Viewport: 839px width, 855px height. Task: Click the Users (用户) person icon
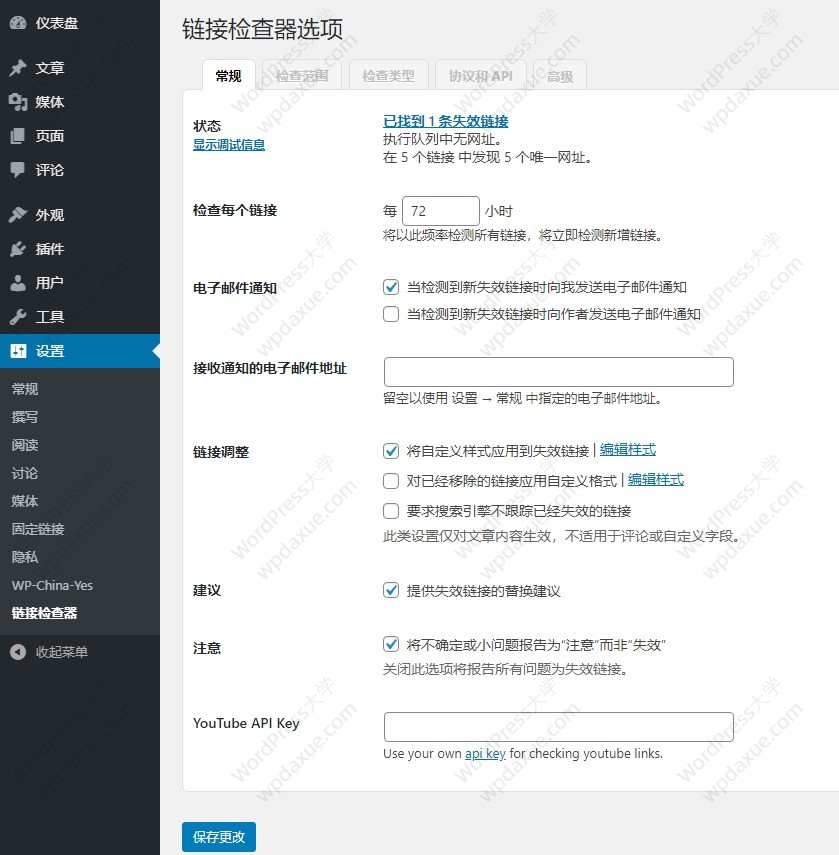[x=18, y=283]
